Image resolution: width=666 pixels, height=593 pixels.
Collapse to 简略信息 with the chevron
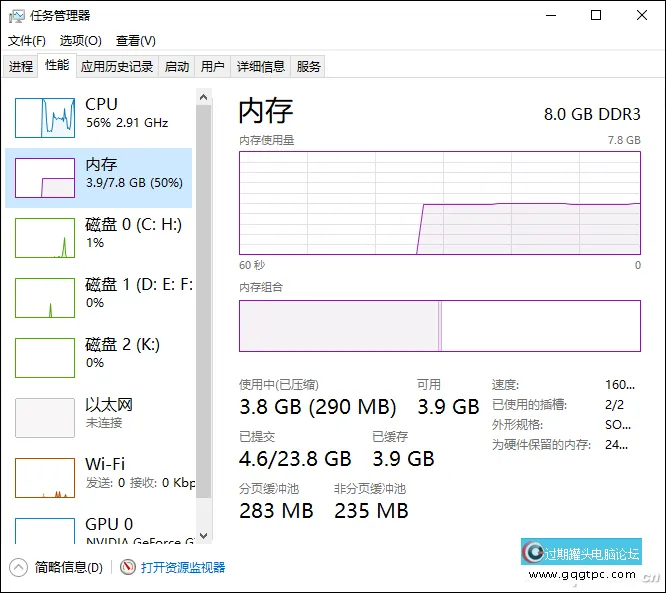pos(18,567)
